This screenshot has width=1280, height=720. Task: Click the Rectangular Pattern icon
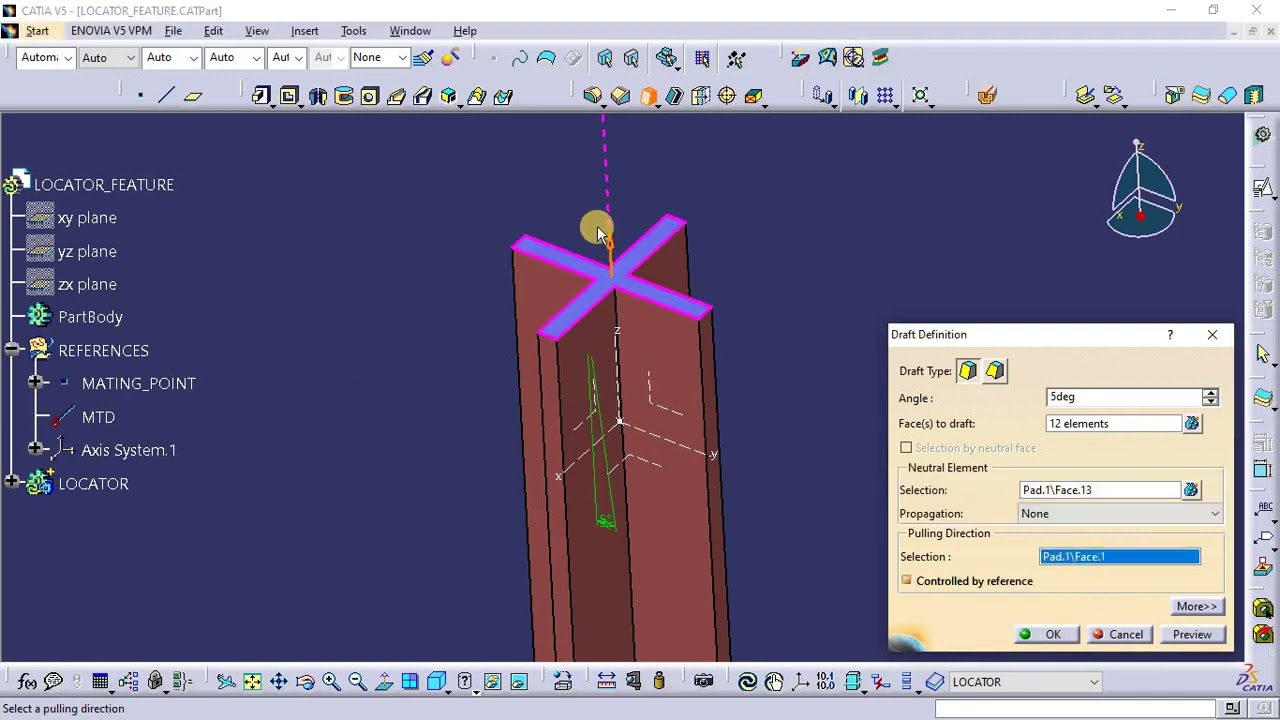[x=885, y=96]
